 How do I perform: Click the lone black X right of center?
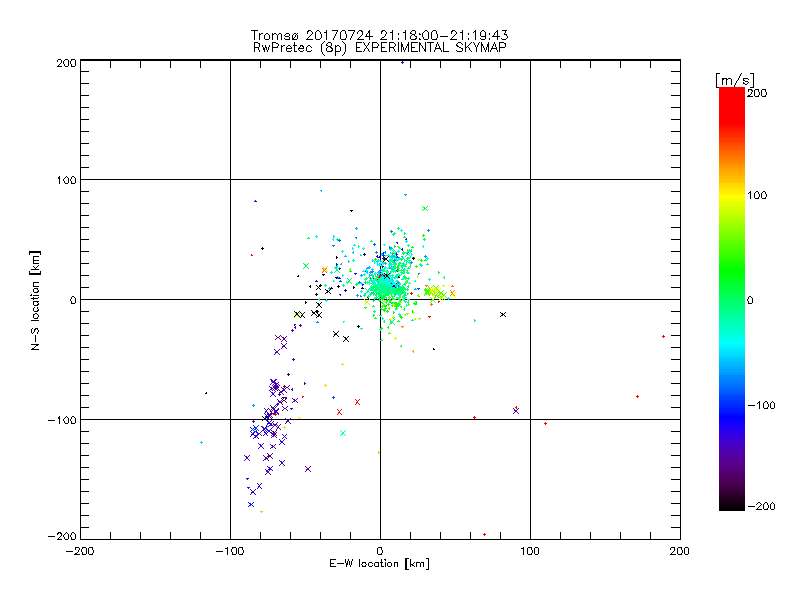tap(503, 314)
